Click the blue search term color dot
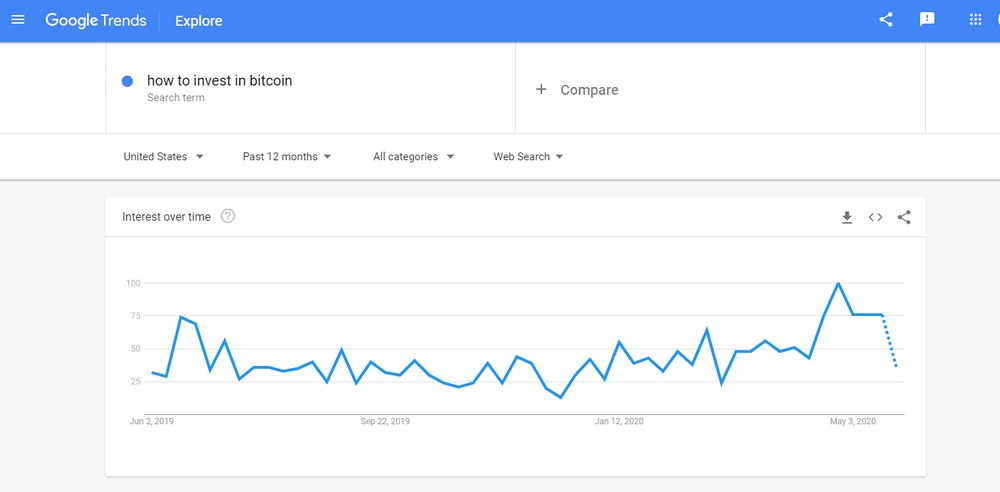 click(x=127, y=81)
